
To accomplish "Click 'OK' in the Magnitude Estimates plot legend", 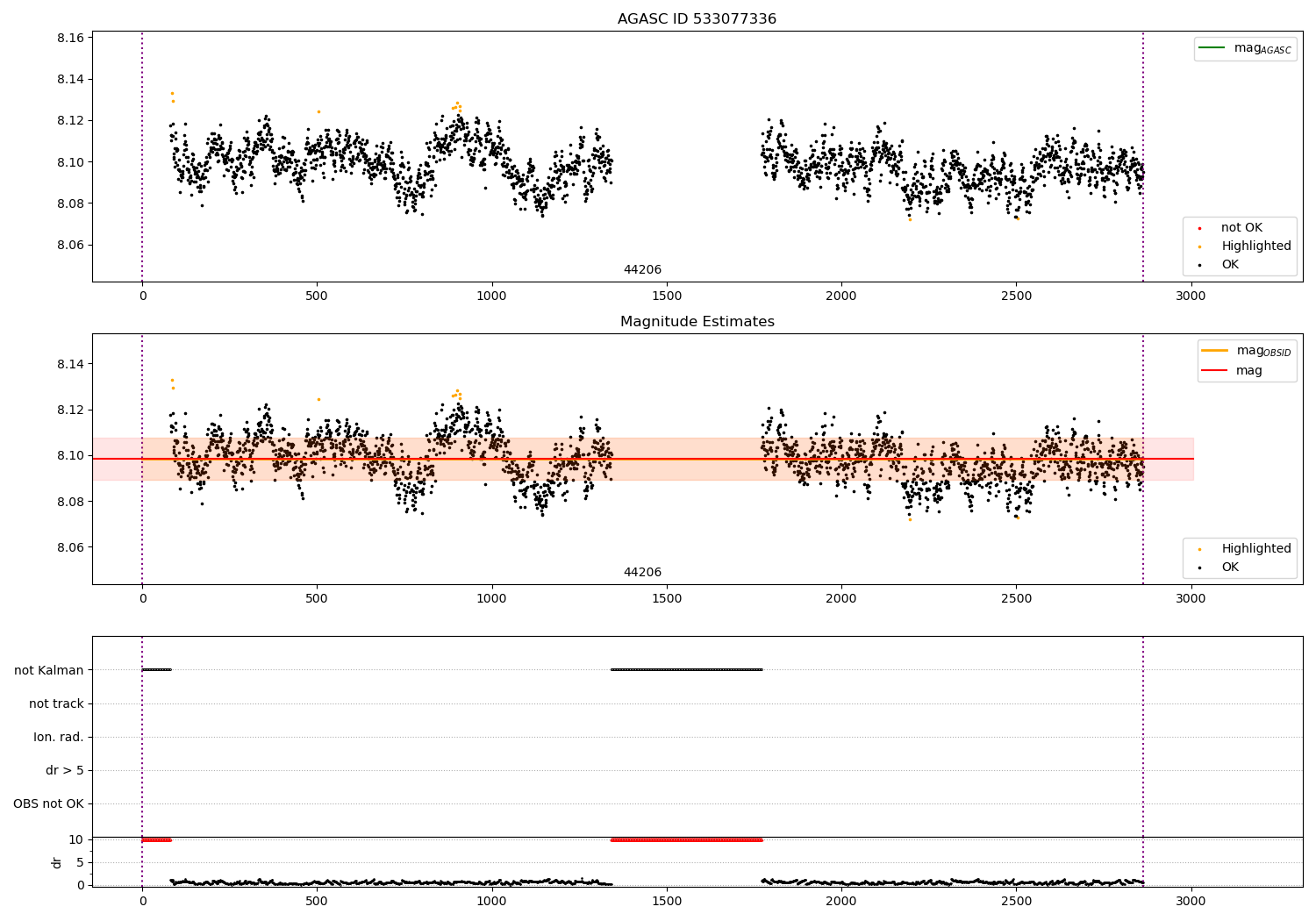I will [1230, 568].
